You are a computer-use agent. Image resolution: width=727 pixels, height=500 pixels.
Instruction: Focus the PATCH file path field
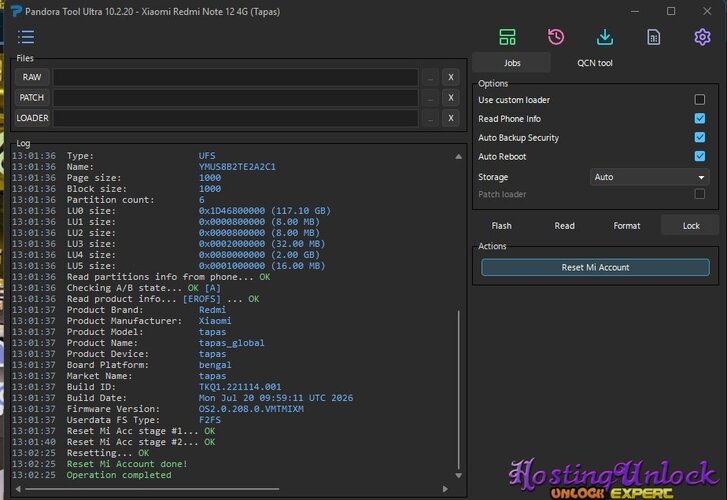click(x=236, y=98)
